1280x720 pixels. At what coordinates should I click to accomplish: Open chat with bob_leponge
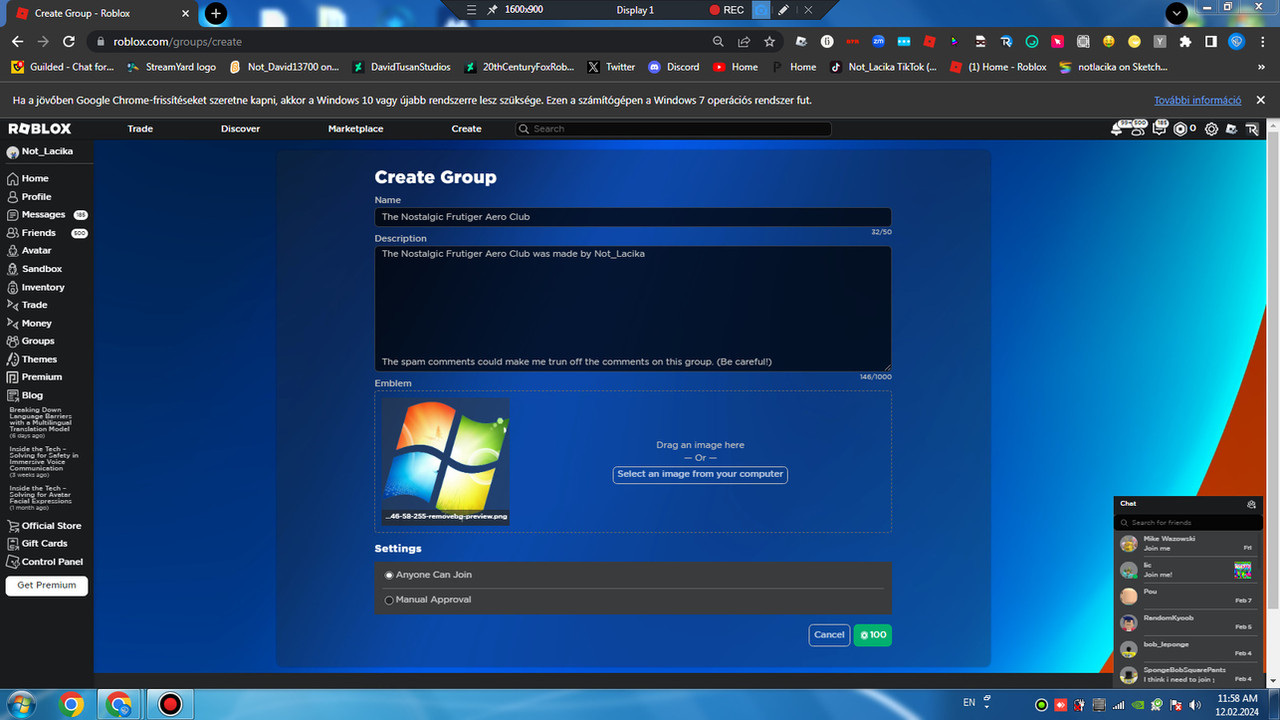(x=1188, y=648)
